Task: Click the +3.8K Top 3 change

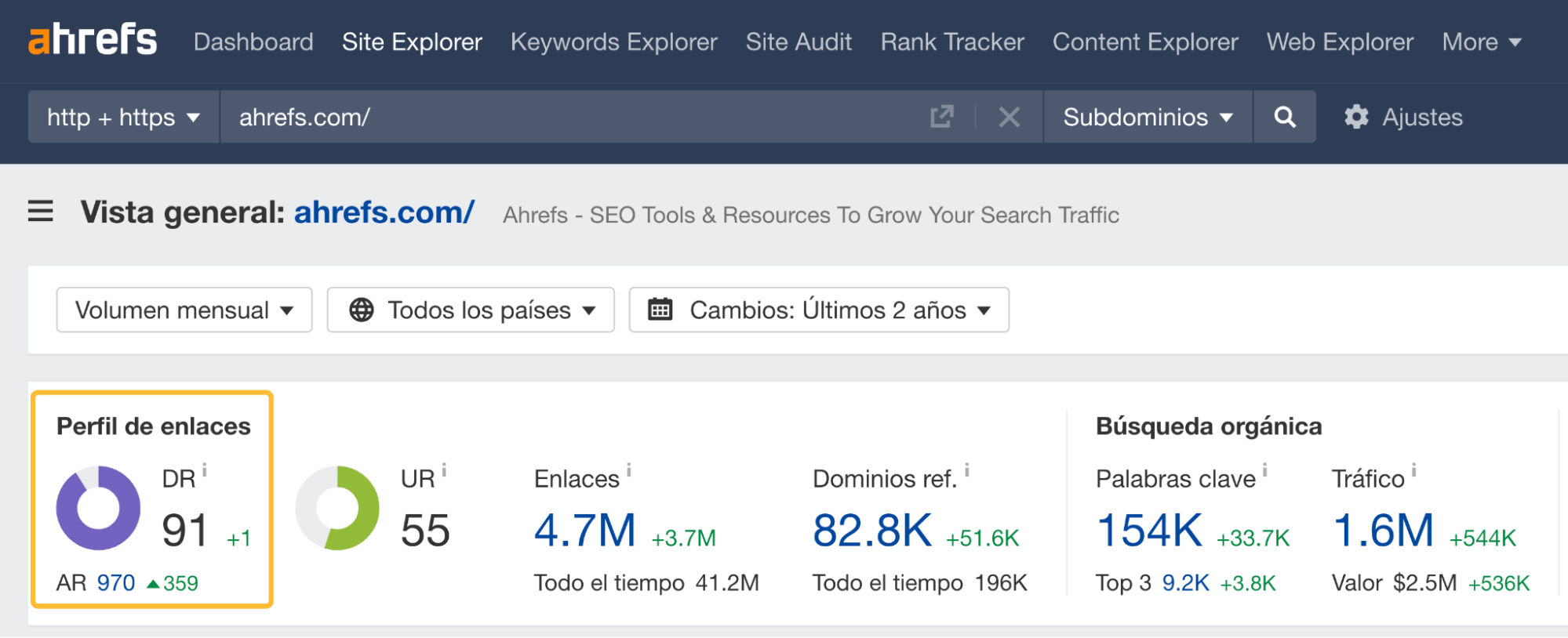Action: pos(1248,583)
